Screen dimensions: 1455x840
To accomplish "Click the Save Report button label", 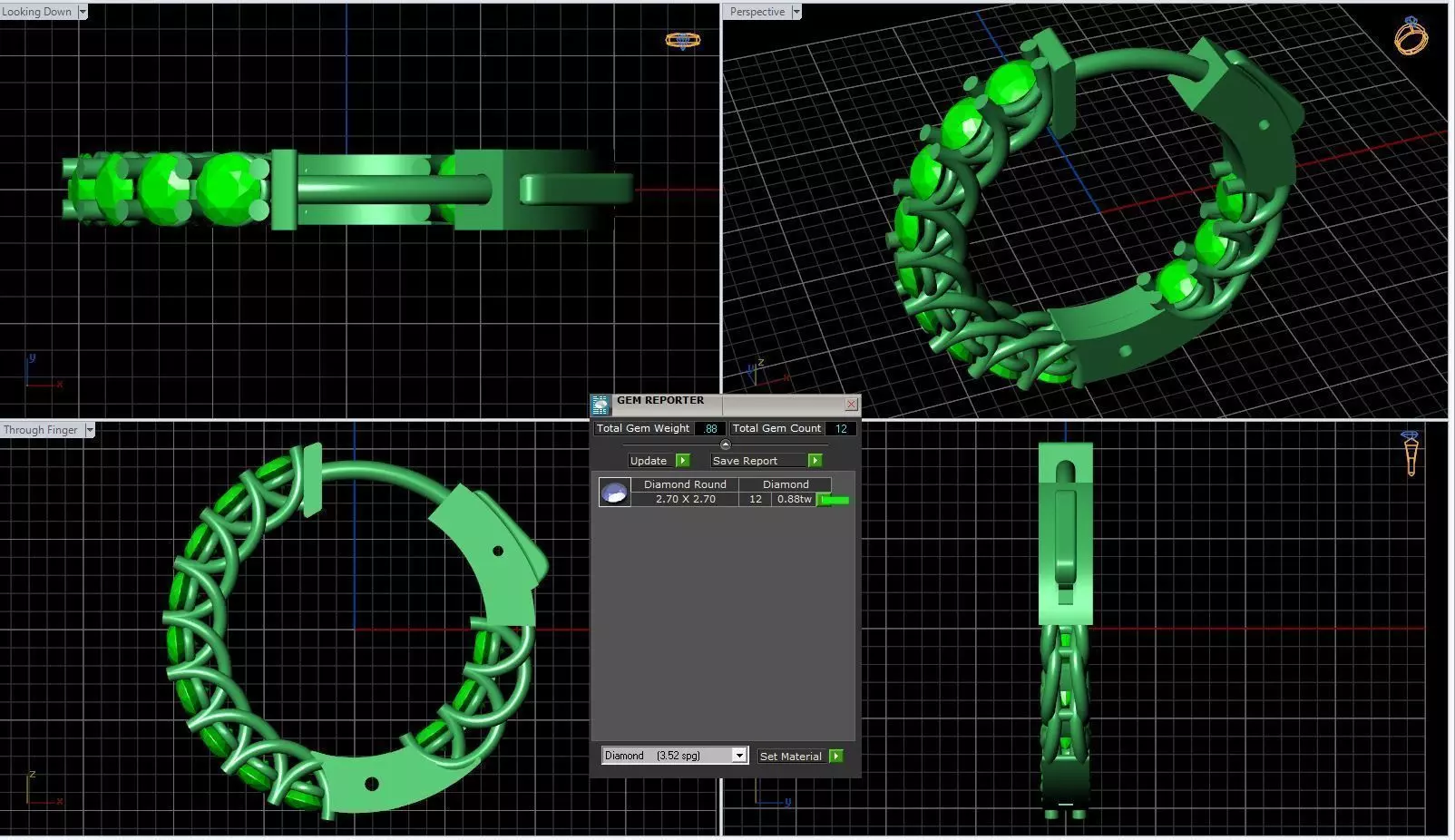I will coord(745,461).
